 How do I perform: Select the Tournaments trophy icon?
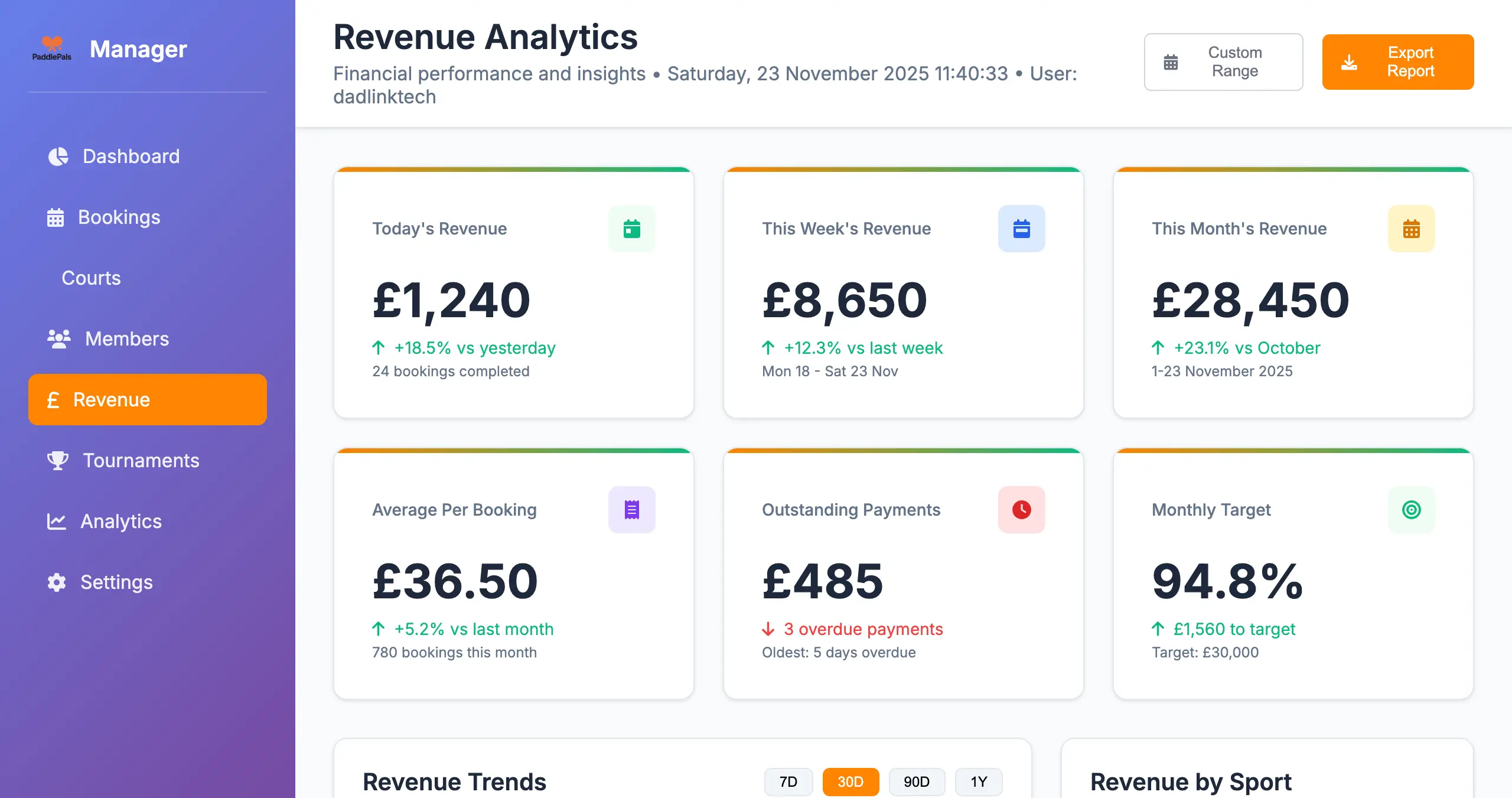tap(57, 460)
